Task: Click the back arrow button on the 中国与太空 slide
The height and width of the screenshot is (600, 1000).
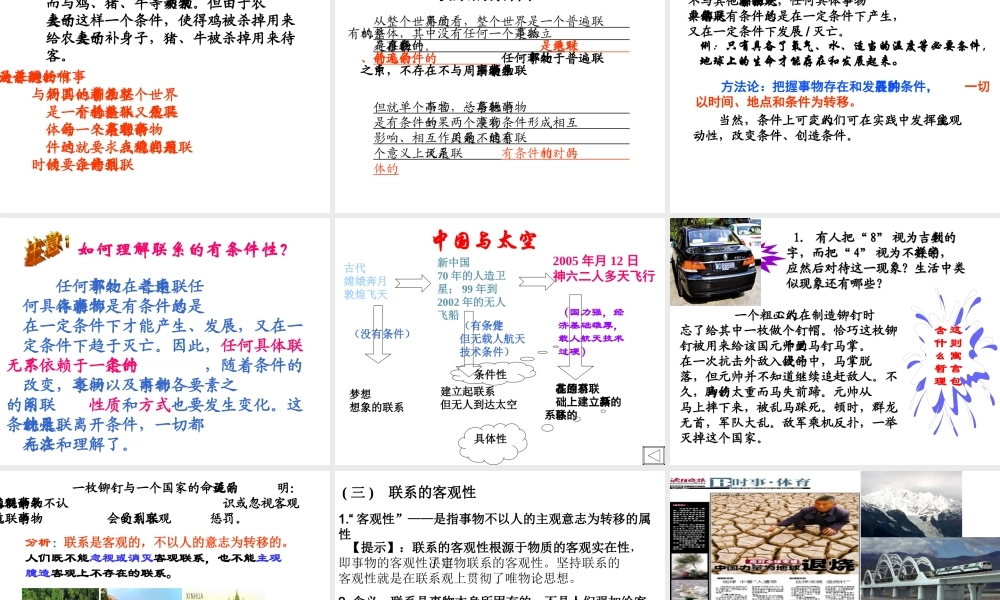Action: tap(653, 455)
